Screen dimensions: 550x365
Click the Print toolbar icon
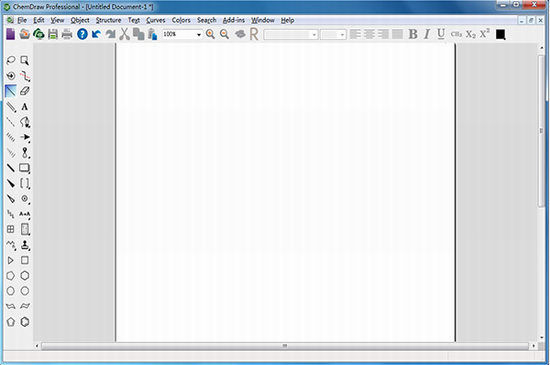pyautogui.click(x=67, y=34)
